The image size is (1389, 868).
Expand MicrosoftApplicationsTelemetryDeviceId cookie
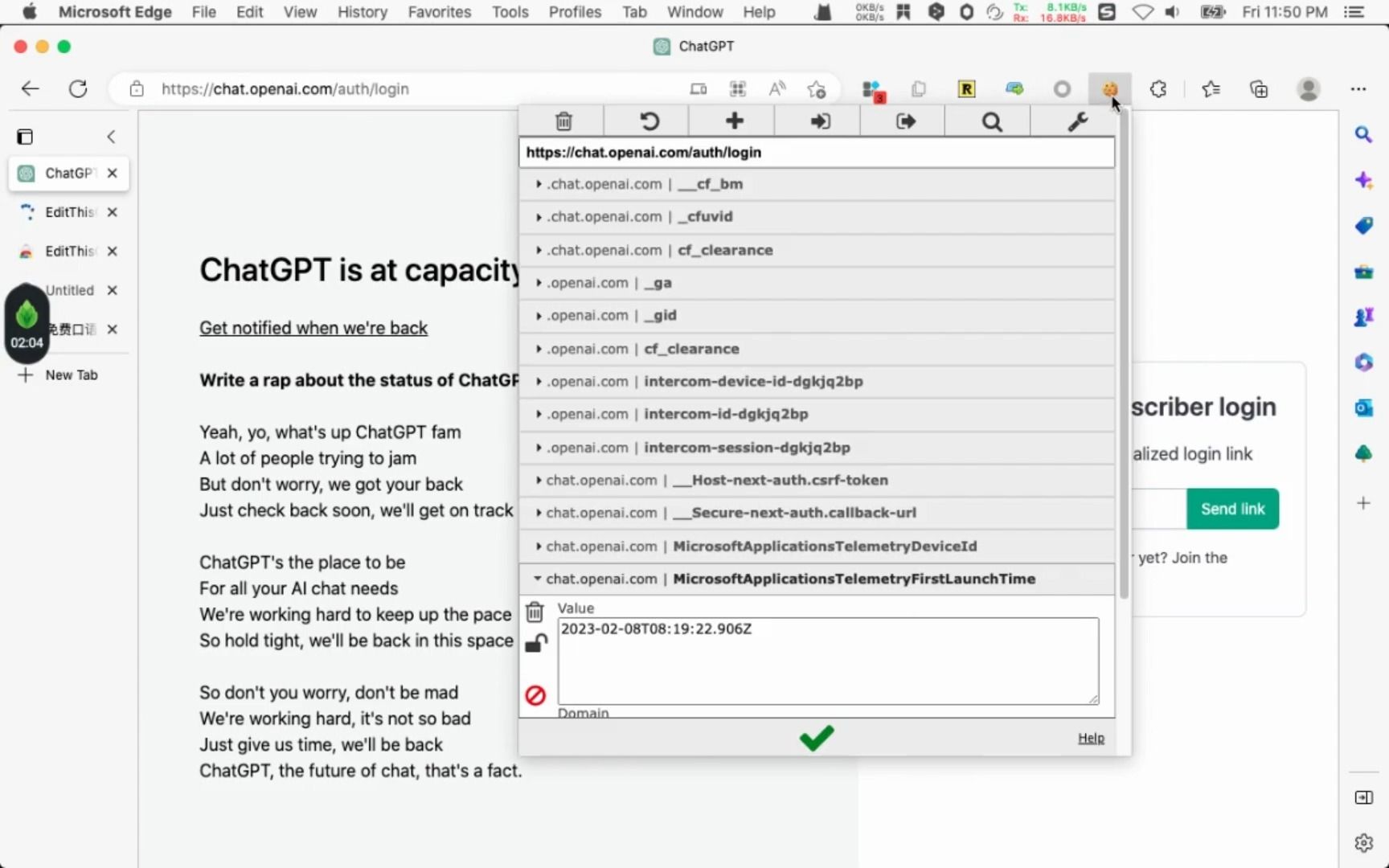tap(817, 547)
